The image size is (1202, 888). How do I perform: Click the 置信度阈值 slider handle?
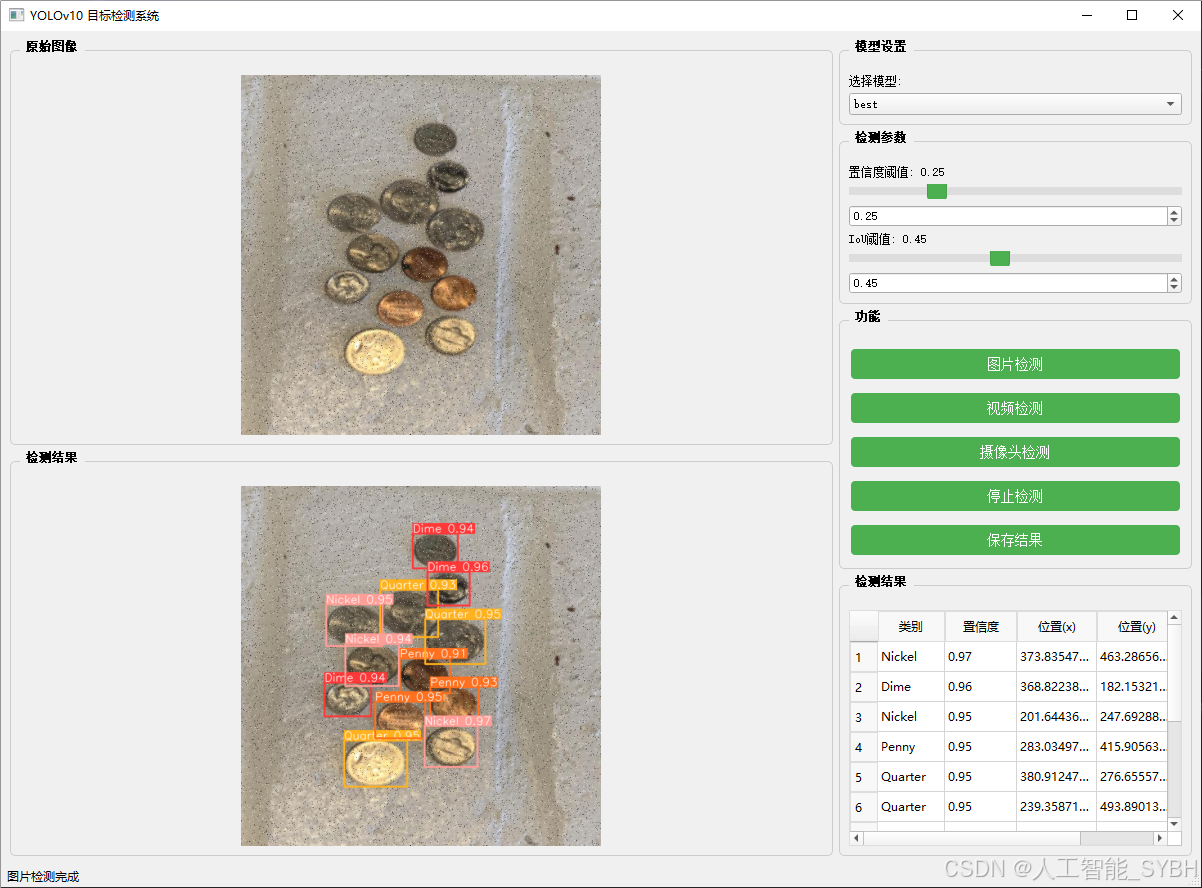937,191
